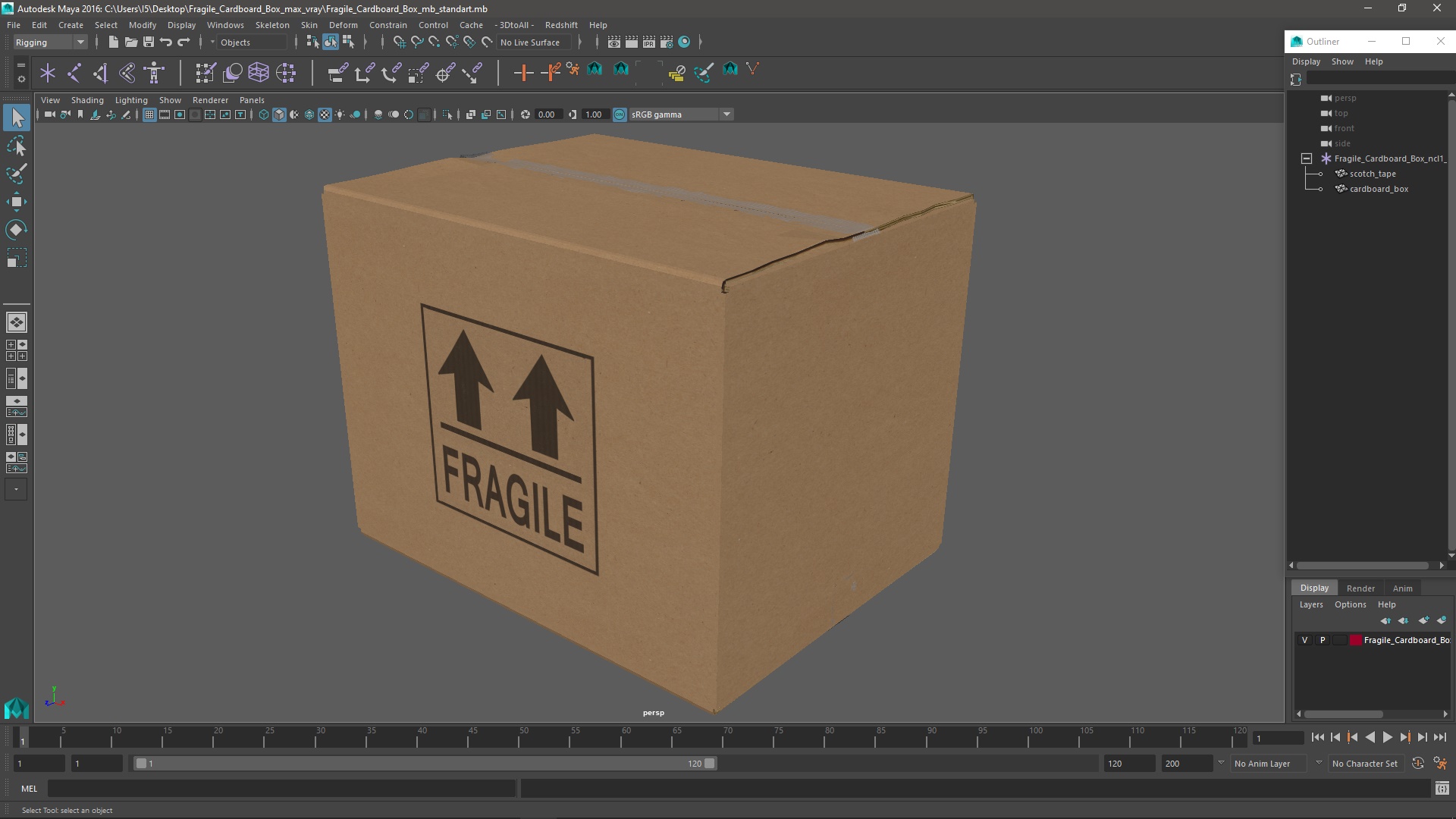Select the Create Joints shelf tool
The width and height of the screenshot is (1456, 819).
tap(74, 73)
